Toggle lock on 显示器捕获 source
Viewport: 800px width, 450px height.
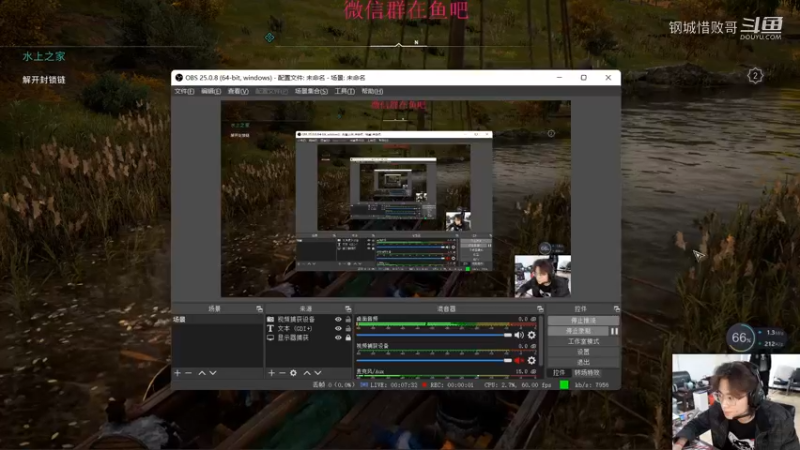click(348, 338)
